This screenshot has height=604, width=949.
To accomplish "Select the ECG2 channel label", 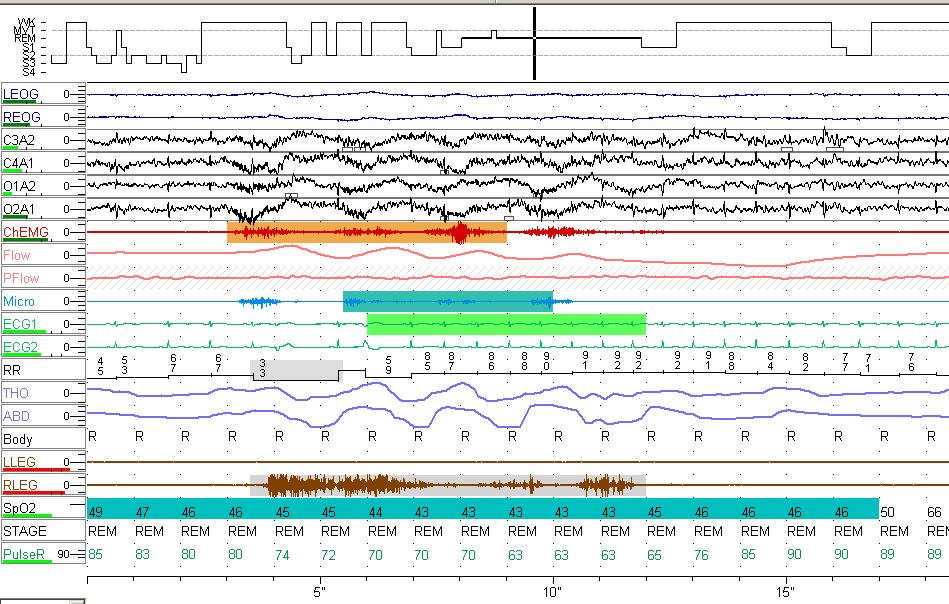I will [x=20, y=347].
